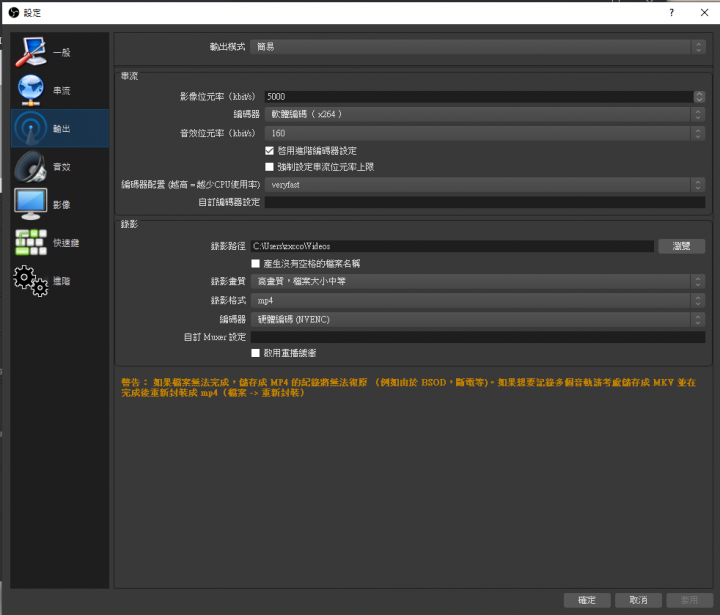Click the 錄影 section heading

pyautogui.click(x=129, y=224)
